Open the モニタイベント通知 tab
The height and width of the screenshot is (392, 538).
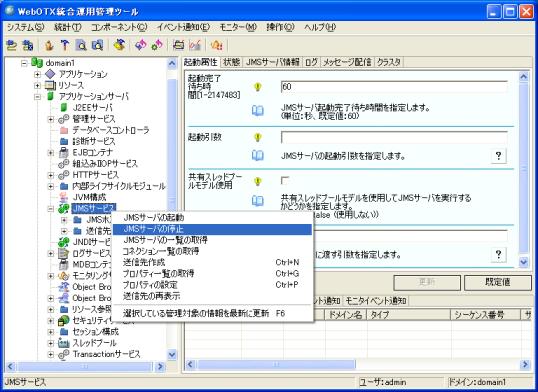376,301
